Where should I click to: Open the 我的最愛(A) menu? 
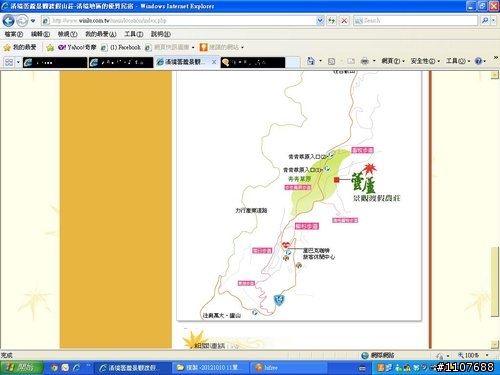[101, 34]
